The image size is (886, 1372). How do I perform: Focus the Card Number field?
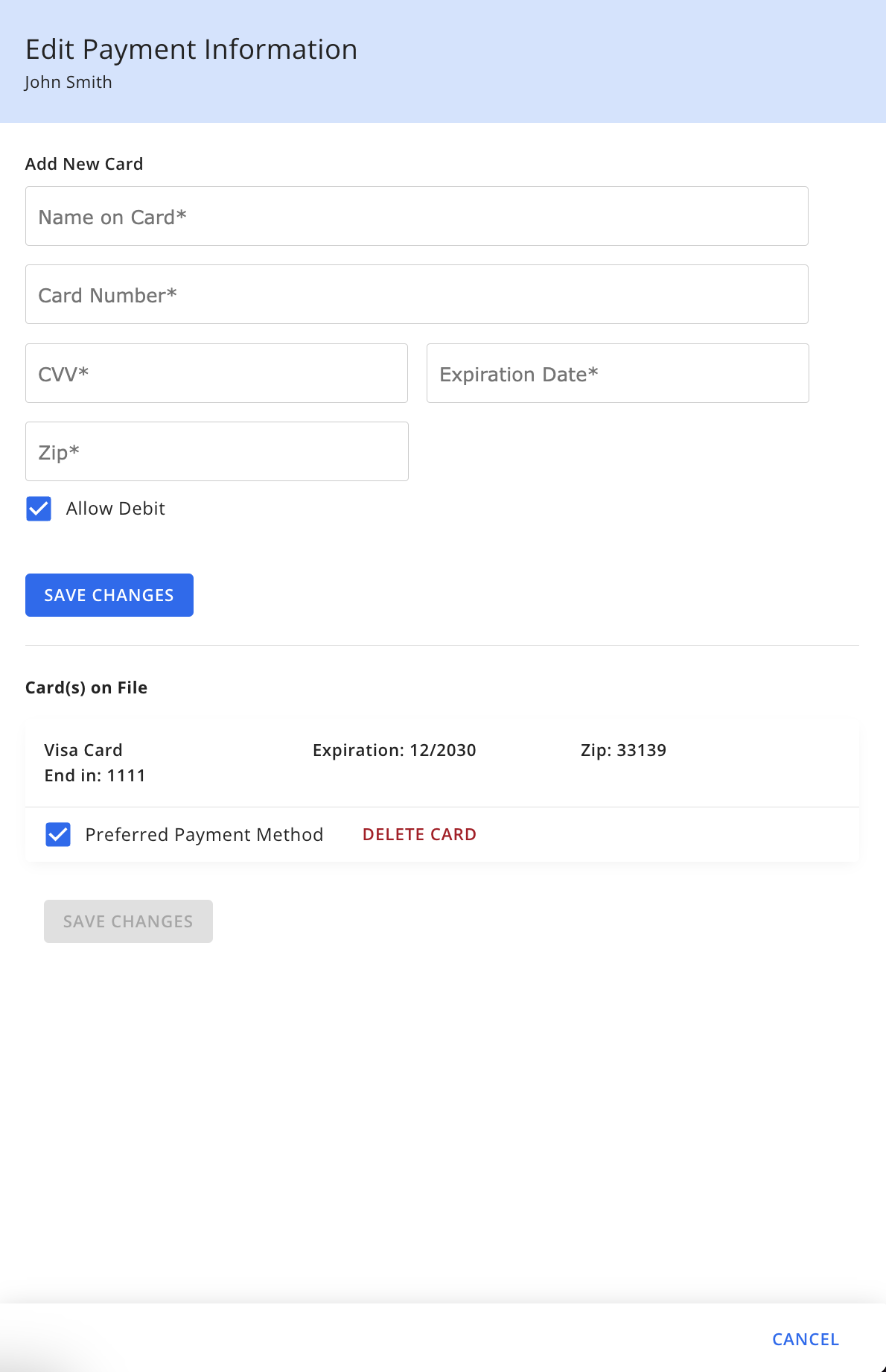pos(417,294)
